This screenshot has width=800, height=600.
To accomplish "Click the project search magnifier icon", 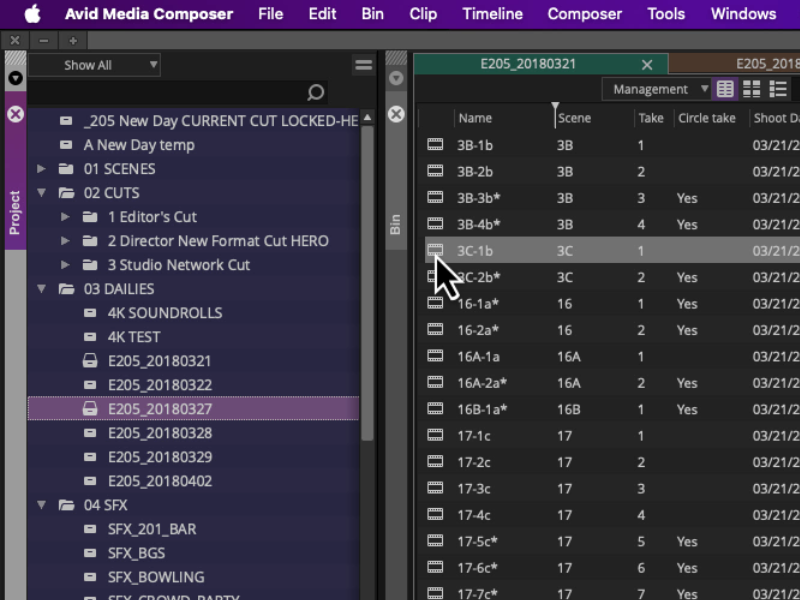I will pos(315,92).
